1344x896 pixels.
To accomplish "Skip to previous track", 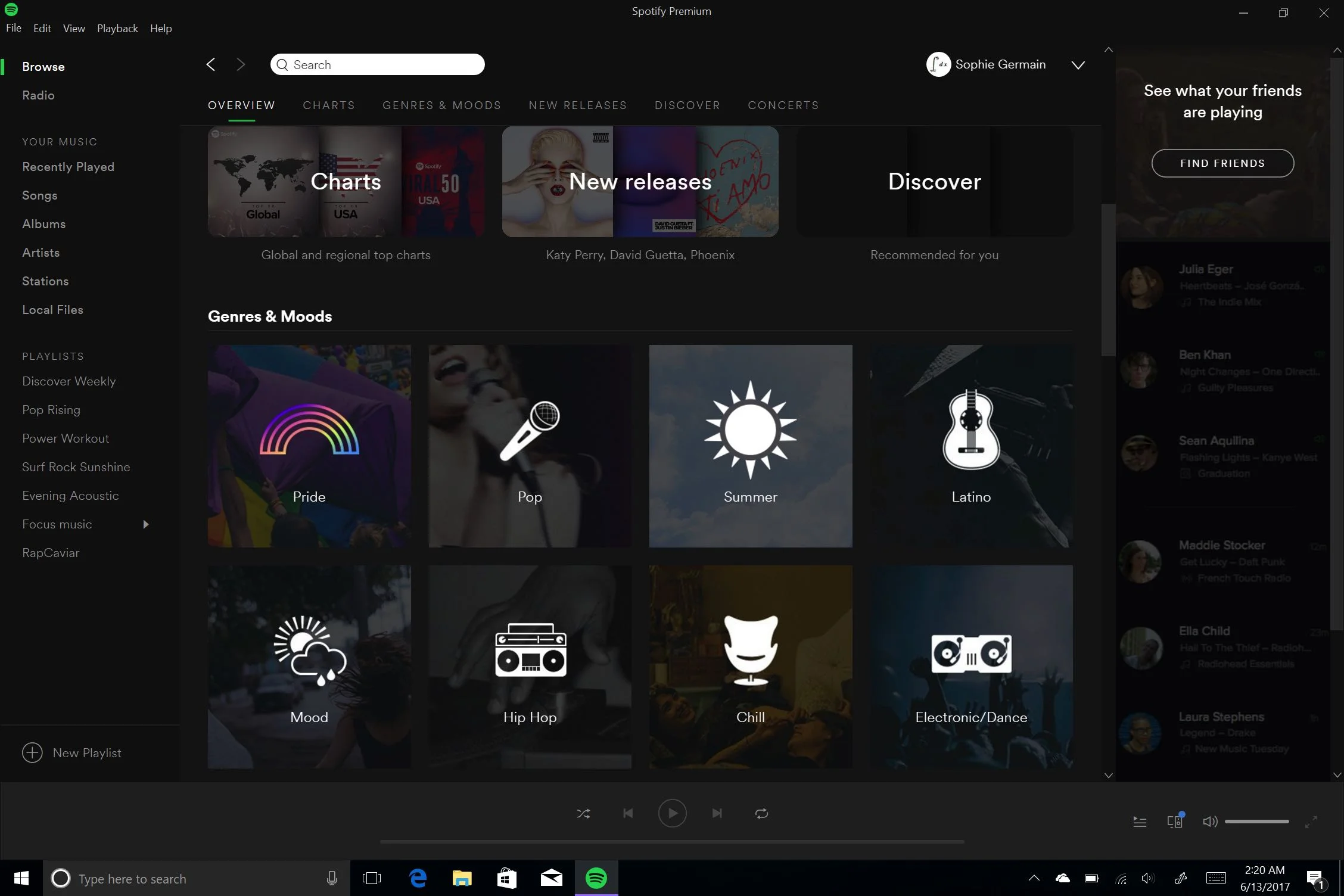I will coord(628,814).
